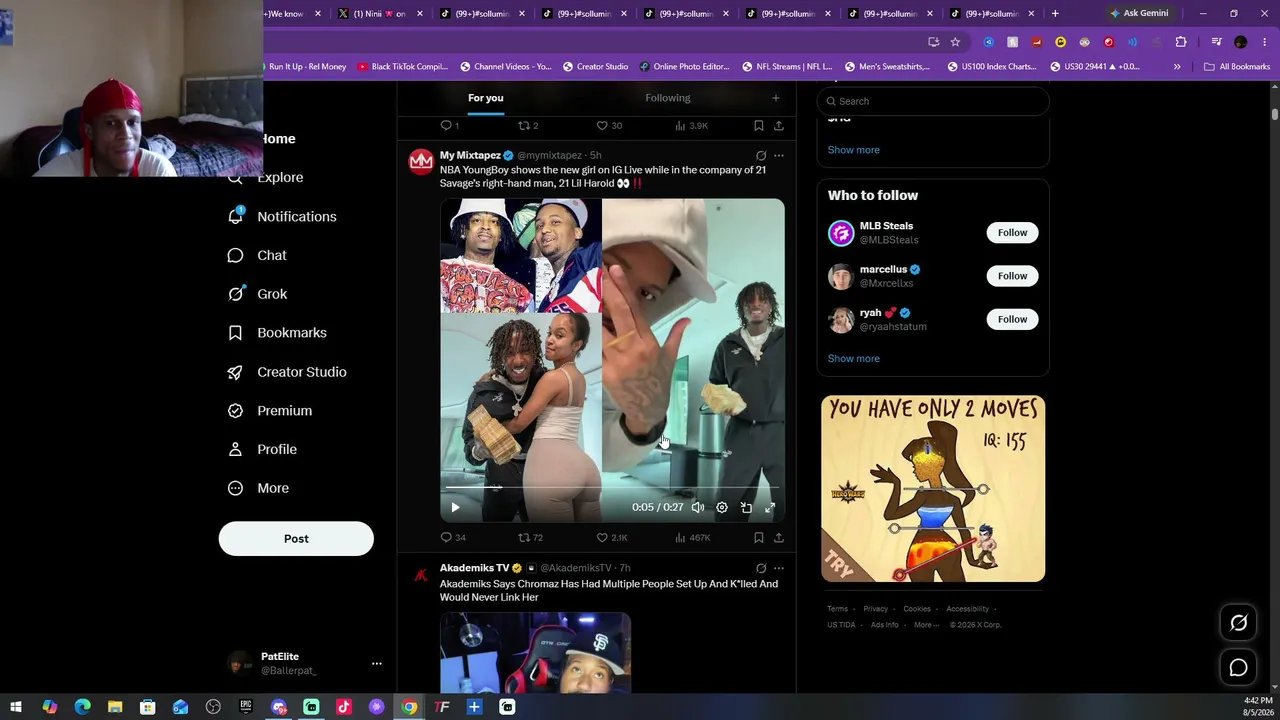Open the PatElite account menu dots
1280x720 pixels.
[x=377, y=663]
